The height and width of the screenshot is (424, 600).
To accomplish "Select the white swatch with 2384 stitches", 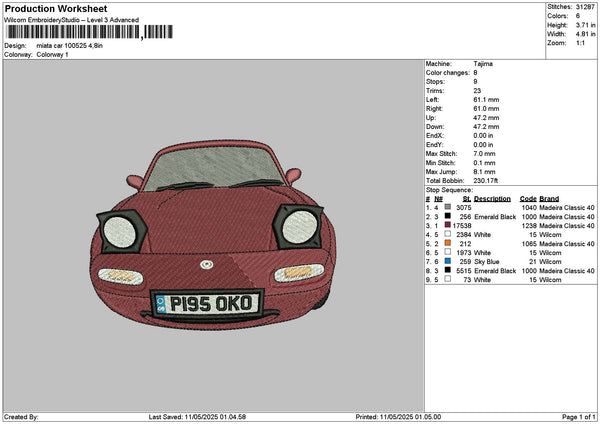I will click(x=448, y=234).
